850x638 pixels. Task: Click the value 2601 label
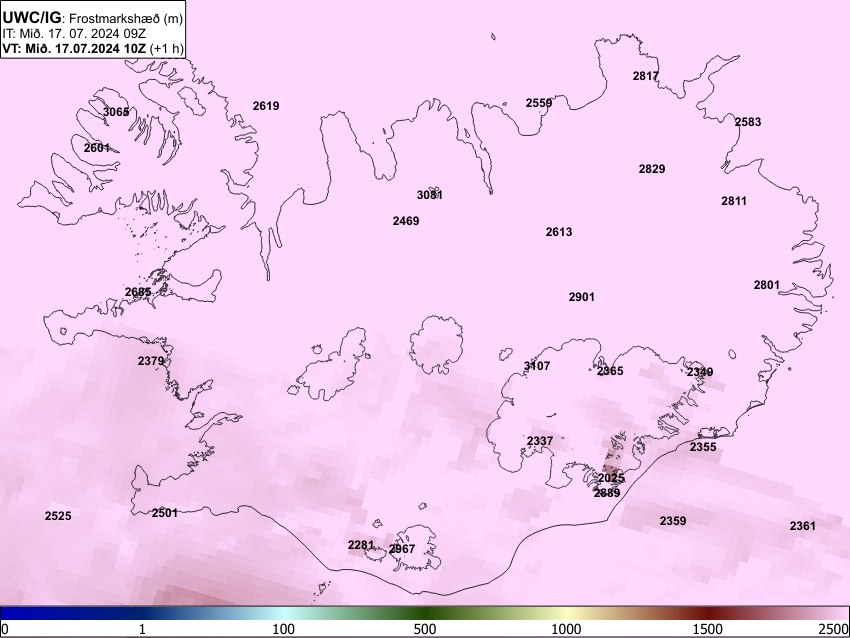[96, 147]
